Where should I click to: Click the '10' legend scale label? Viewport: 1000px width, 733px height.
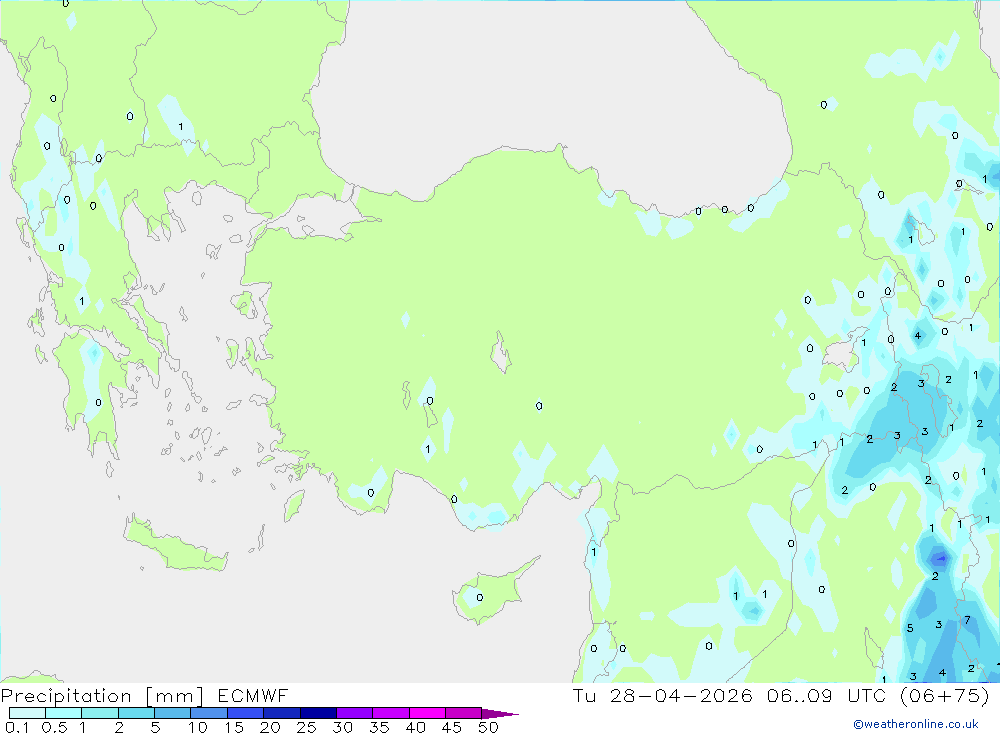click(198, 727)
